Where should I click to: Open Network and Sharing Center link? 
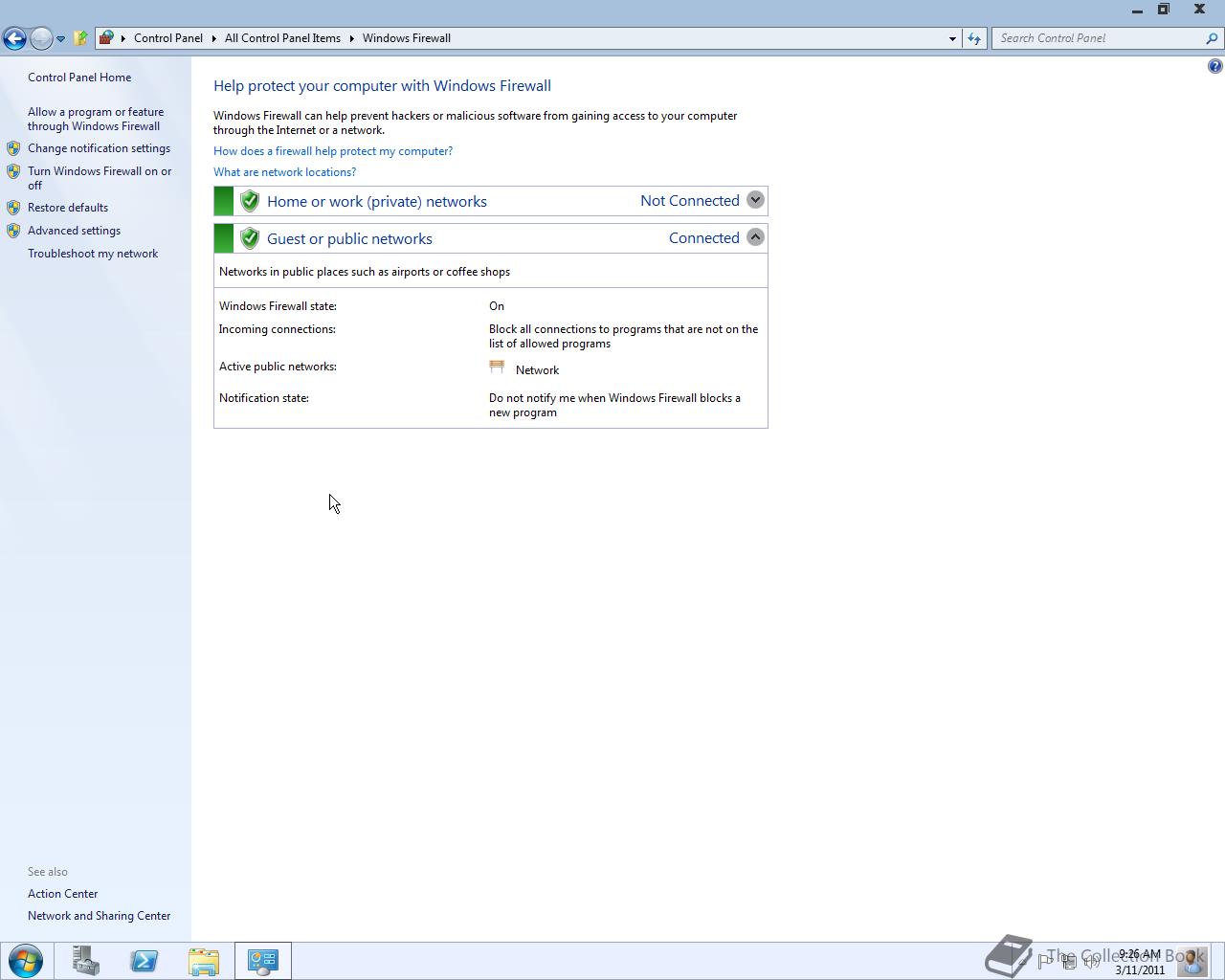(x=99, y=916)
